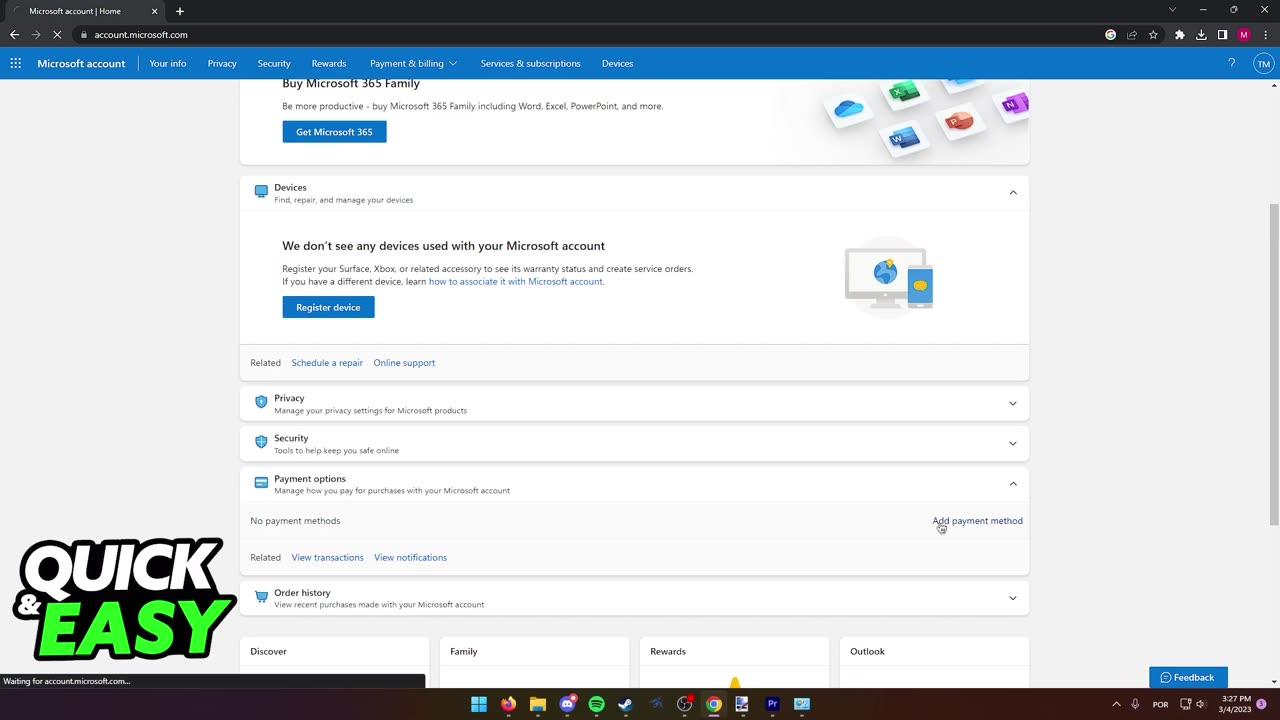
Task: Open File Explorer from the taskbar
Action: pos(537,704)
